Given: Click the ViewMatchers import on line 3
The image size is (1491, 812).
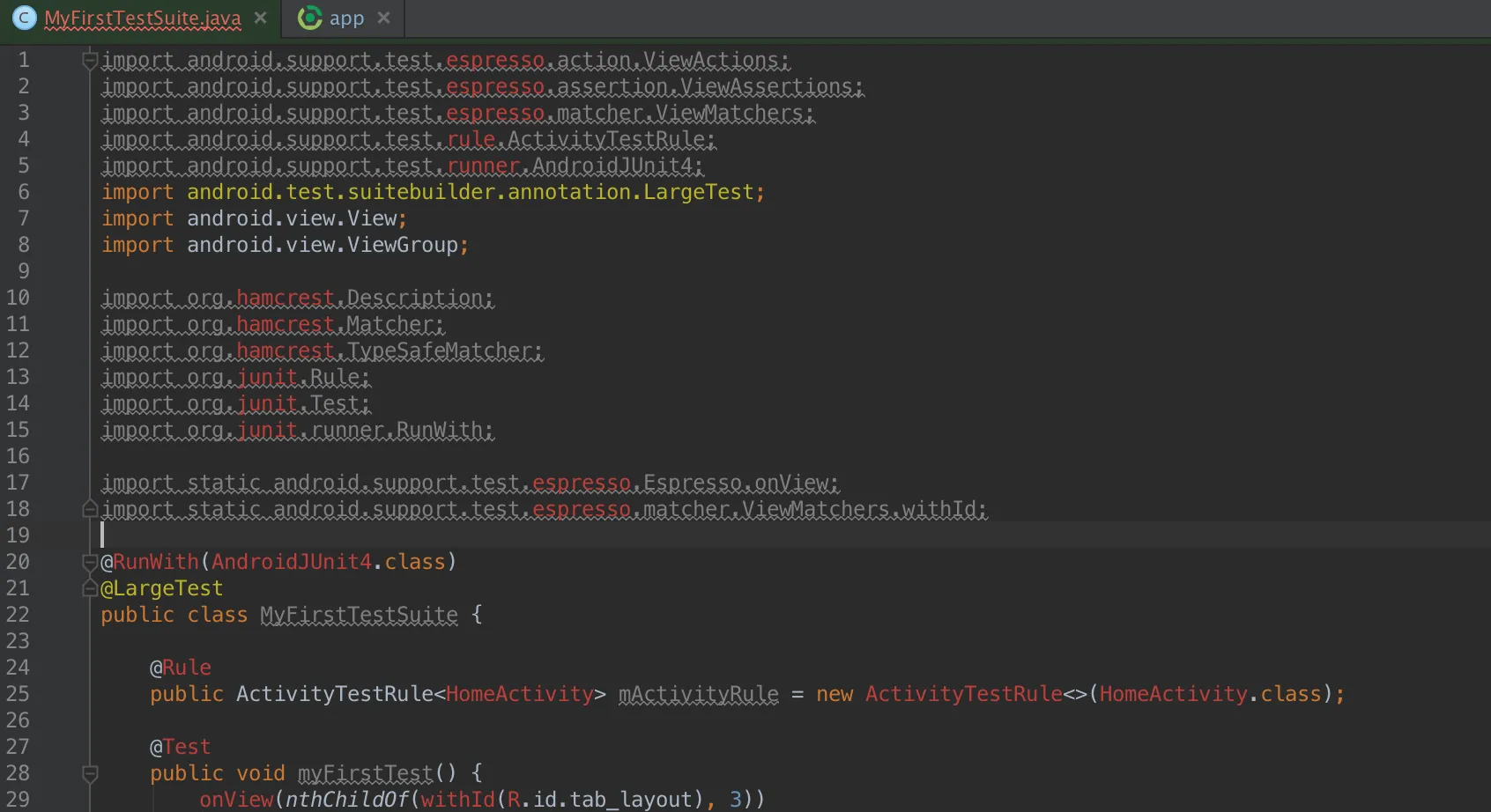Looking at the screenshot, I should click(457, 113).
